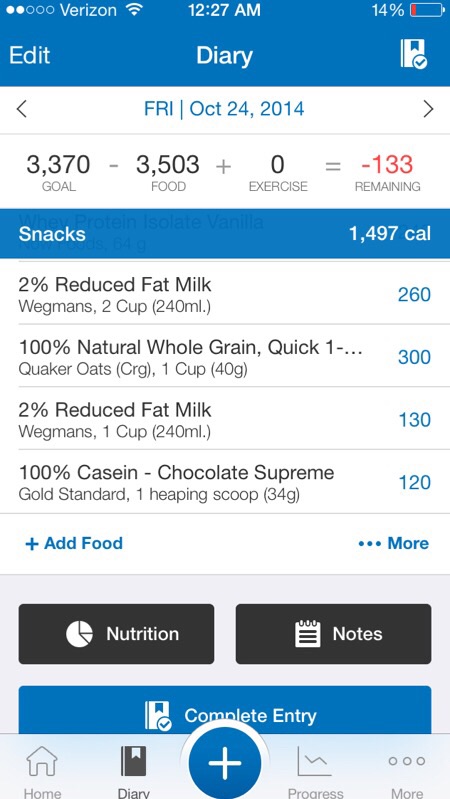Image resolution: width=450 pixels, height=799 pixels.
Task: Go to next day with right arrow
Action: coord(428,109)
